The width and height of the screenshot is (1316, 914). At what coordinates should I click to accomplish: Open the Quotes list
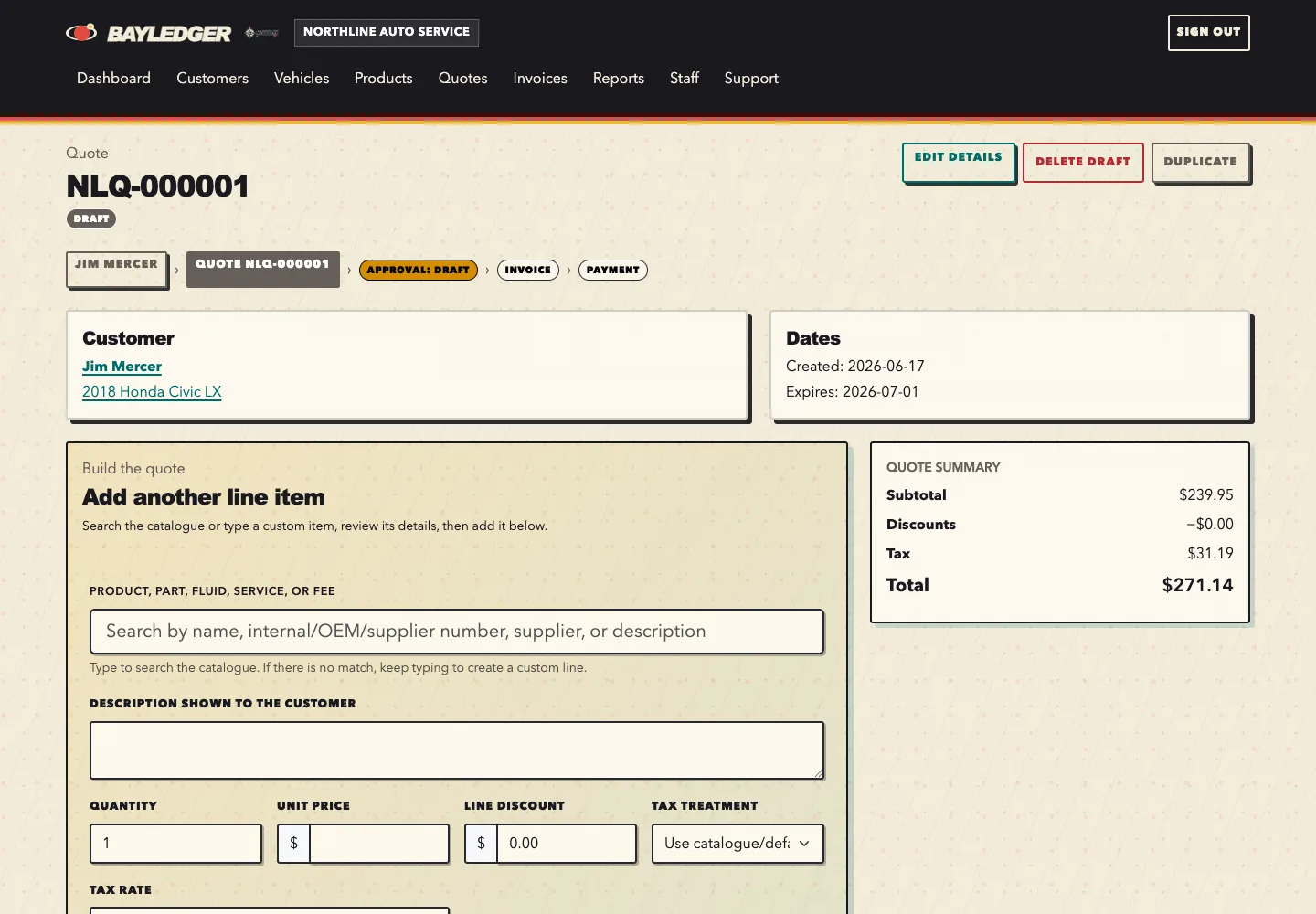pyautogui.click(x=462, y=79)
